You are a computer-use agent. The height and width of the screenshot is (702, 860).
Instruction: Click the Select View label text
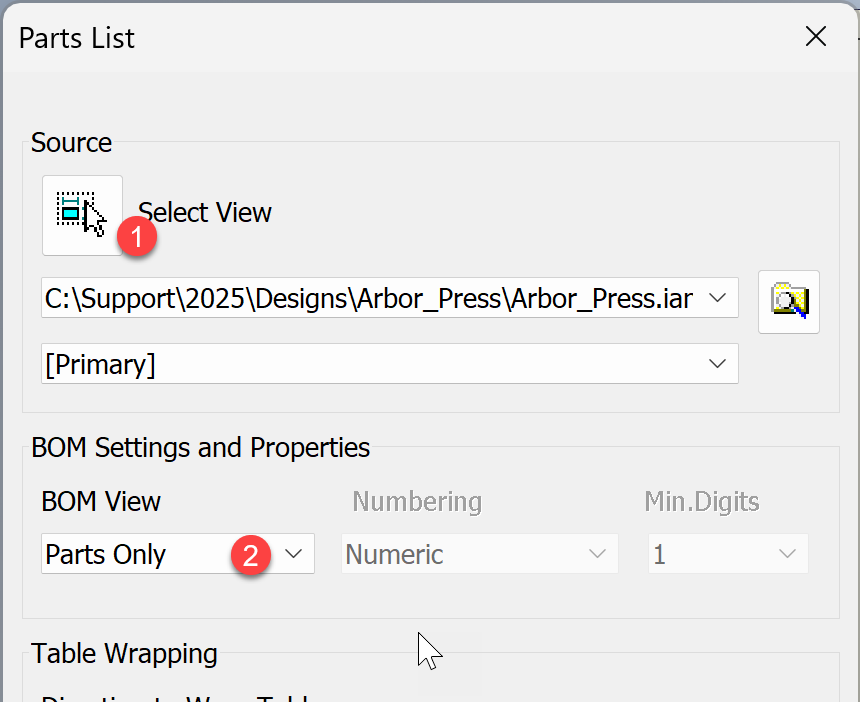(204, 211)
